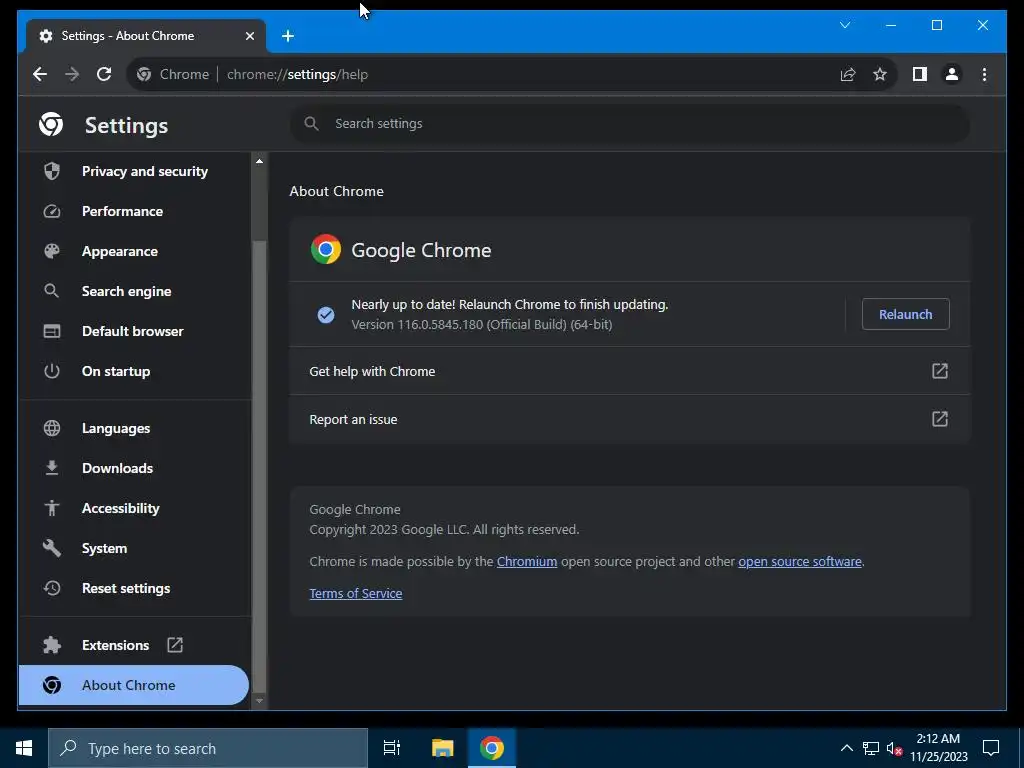Click the Privacy shield icon

(52, 171)
